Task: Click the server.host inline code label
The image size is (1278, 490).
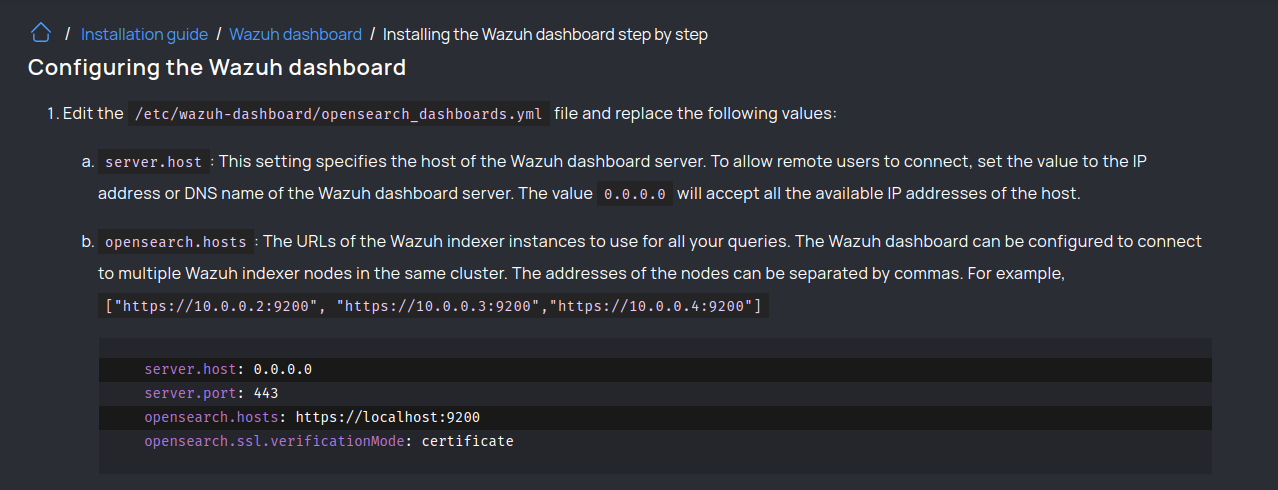Action: coord(154,162)
